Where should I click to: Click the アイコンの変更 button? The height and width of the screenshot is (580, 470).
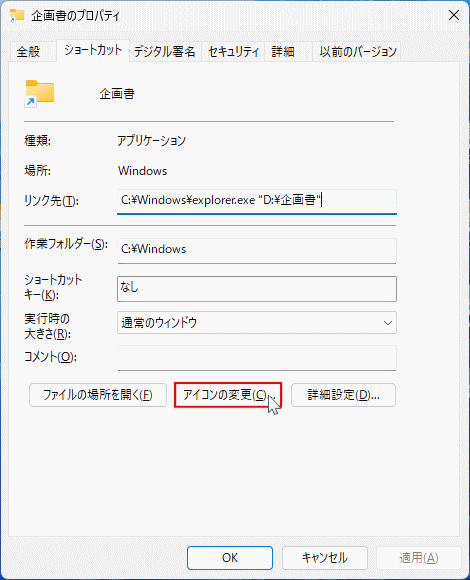(228, 395)
